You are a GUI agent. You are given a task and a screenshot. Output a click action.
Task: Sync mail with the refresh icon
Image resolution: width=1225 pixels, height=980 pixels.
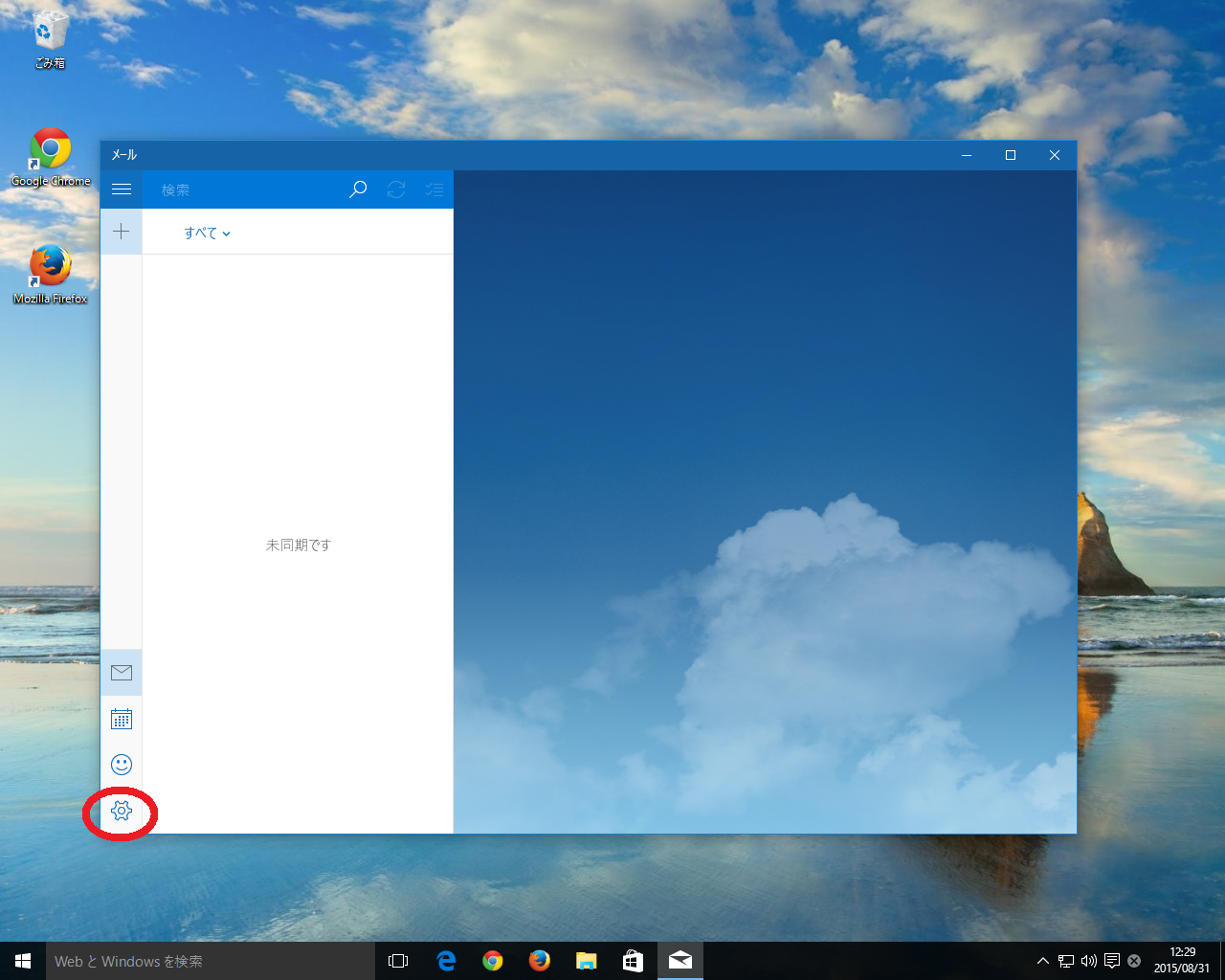click(x=396, y=189)
